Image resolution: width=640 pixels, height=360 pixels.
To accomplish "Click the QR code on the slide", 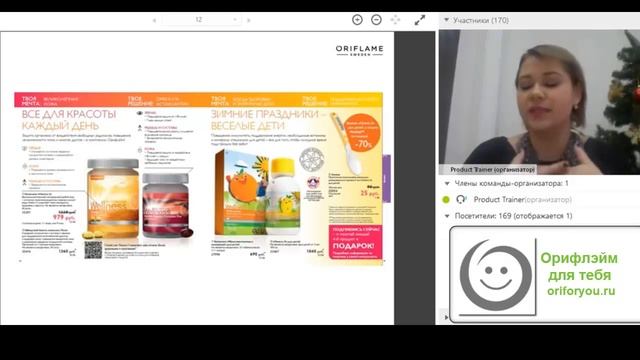I will 93,250.
